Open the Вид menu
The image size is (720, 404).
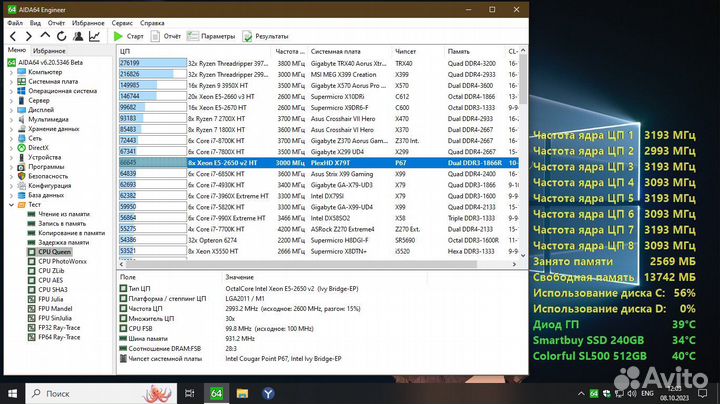tap(35, 23)
